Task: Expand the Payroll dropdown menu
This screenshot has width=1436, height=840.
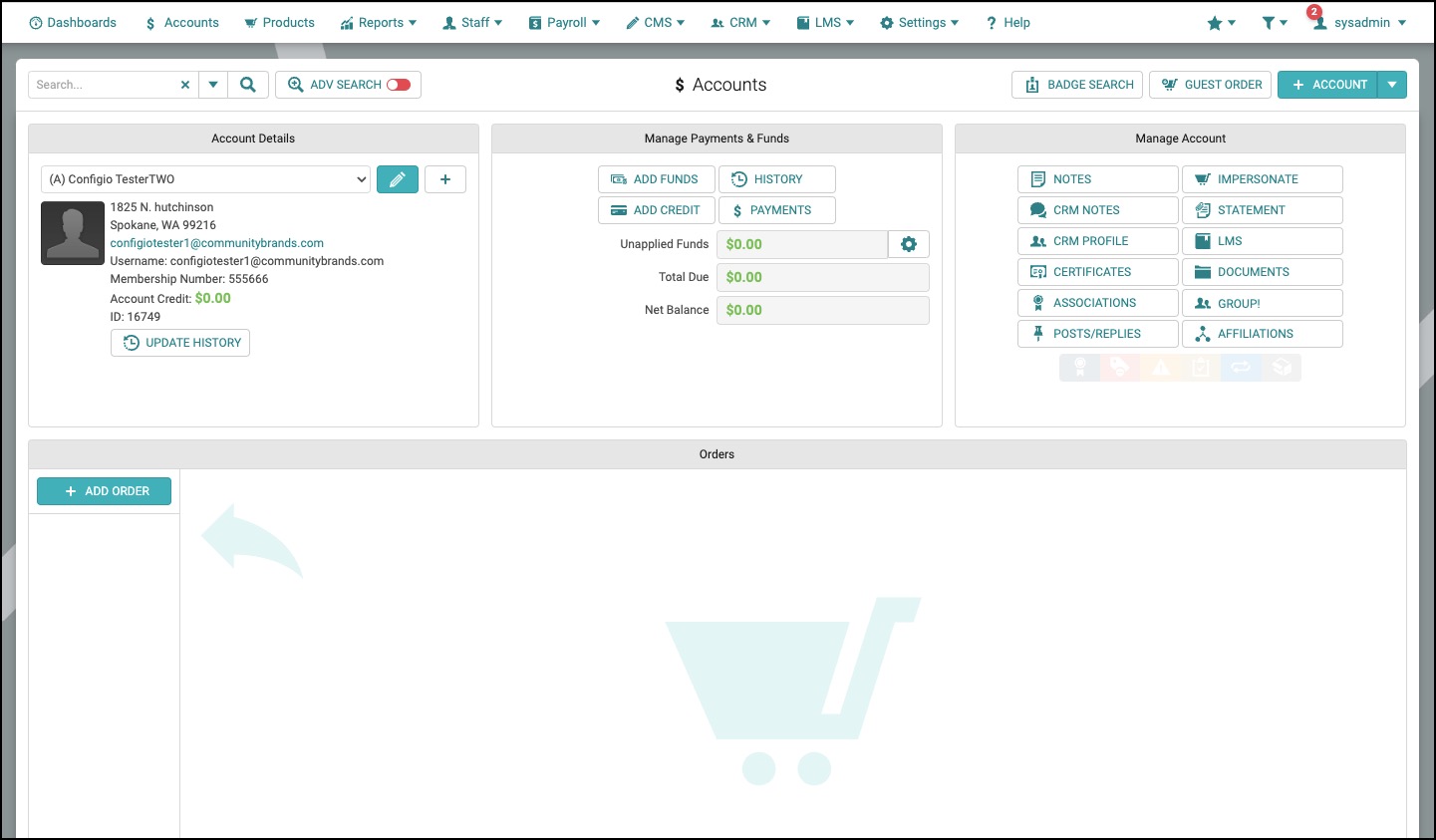Action: (x=564, y=22)
